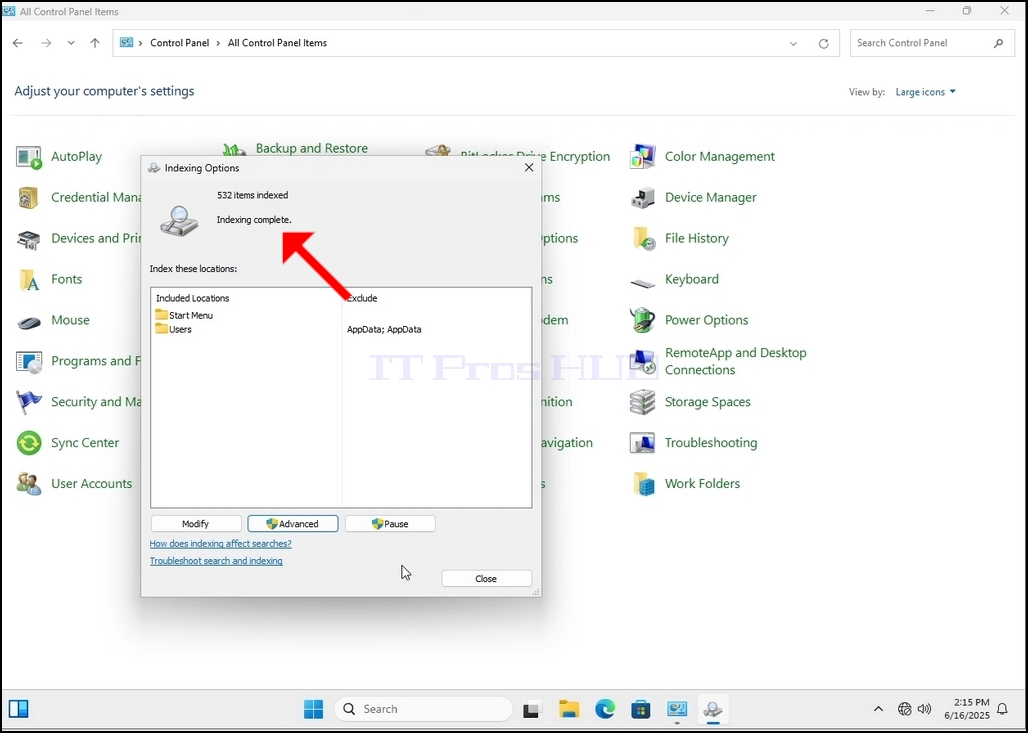The height and width of the screenshot is (733, 1028).
Task: Go back with the Back arrow
Action: (x=18, y=43)
